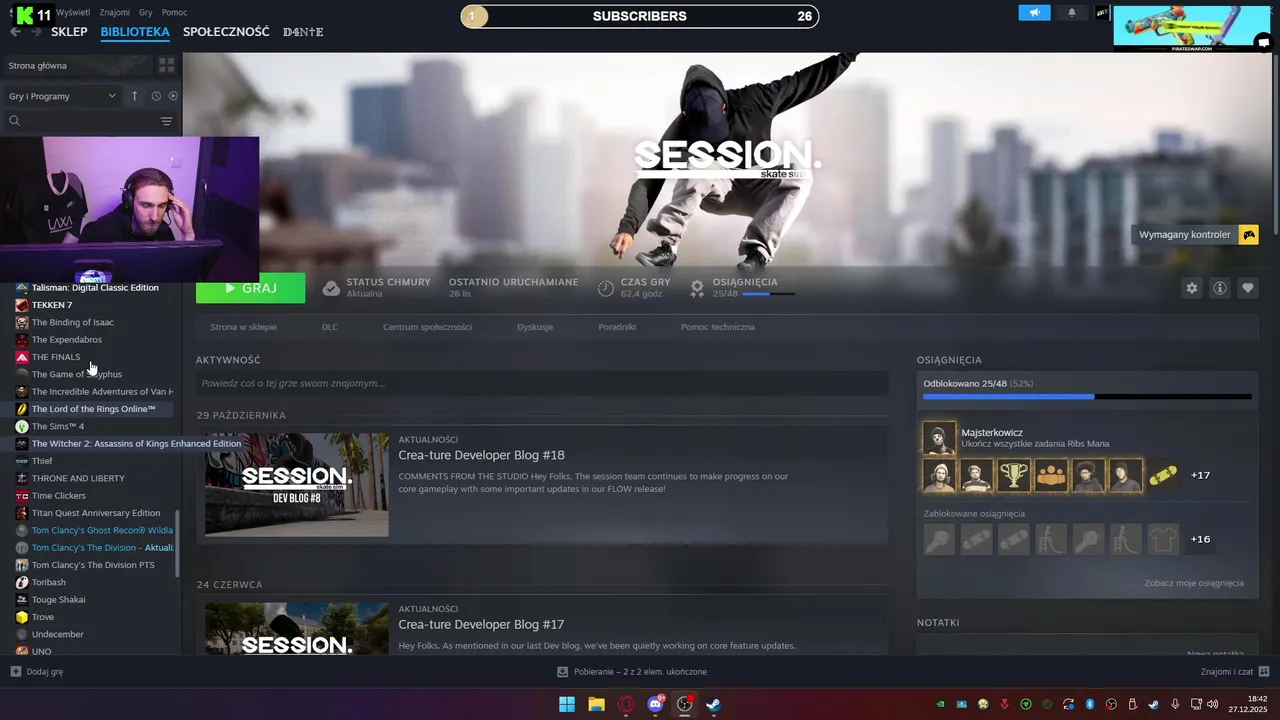Image resolution: width=1280 pixels, height=720 pixels.
Task: Open Discord from the taskbar
Action: click(656, 704)
